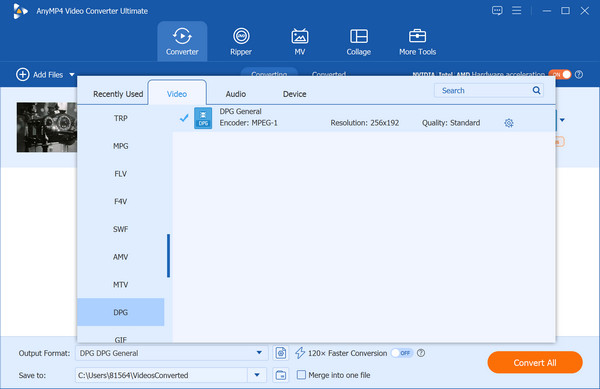This screenshot has height=389, width=600.
Task: Select the DPG format entry
Action: pyautogui.click(x=121, y=312)
